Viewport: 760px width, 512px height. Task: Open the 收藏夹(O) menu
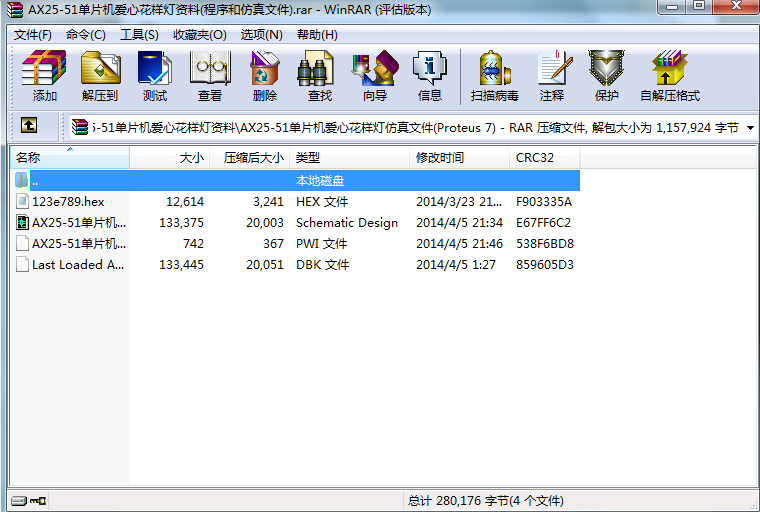[200, 35]
